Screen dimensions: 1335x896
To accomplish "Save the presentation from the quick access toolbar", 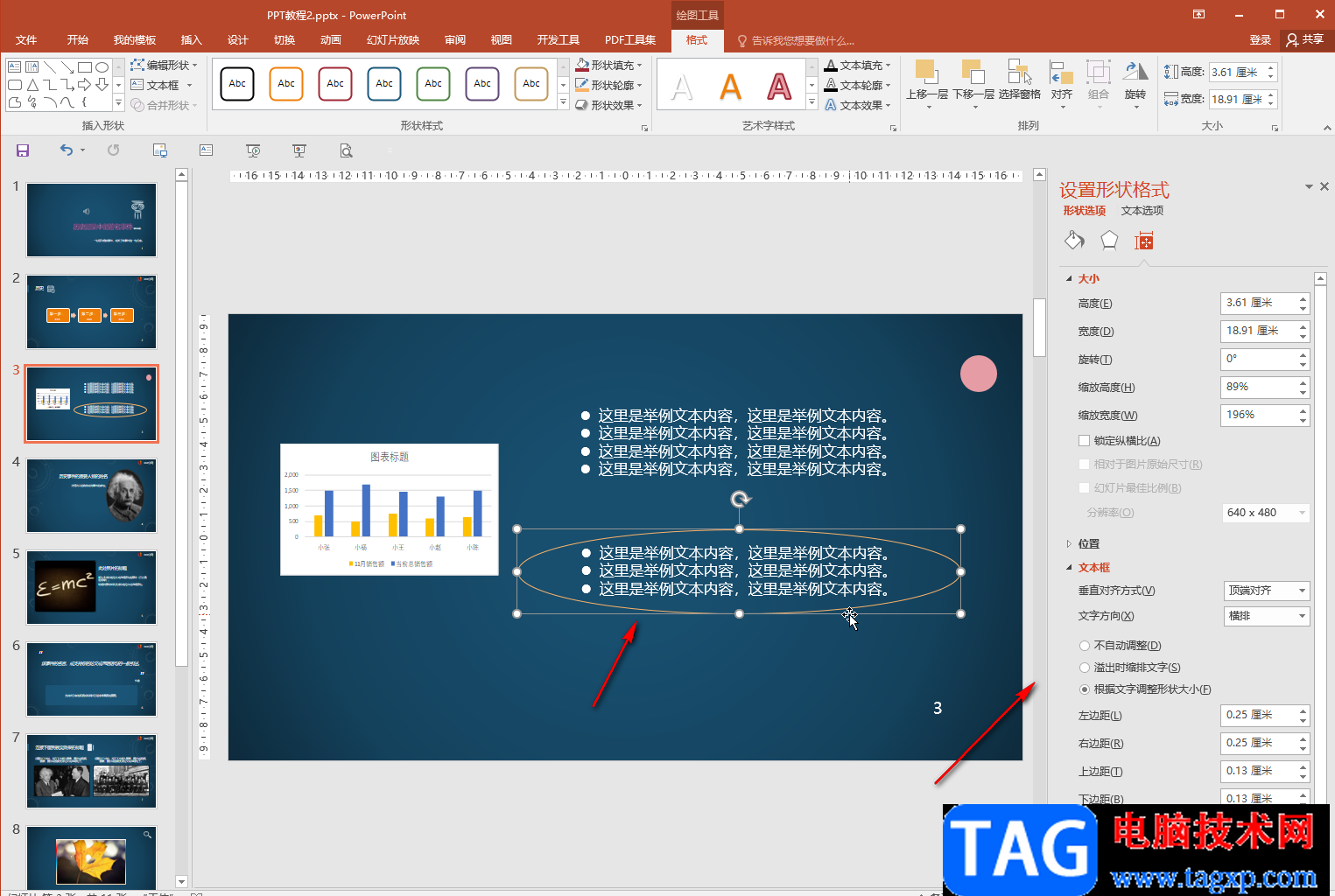I will pos(23,150).
